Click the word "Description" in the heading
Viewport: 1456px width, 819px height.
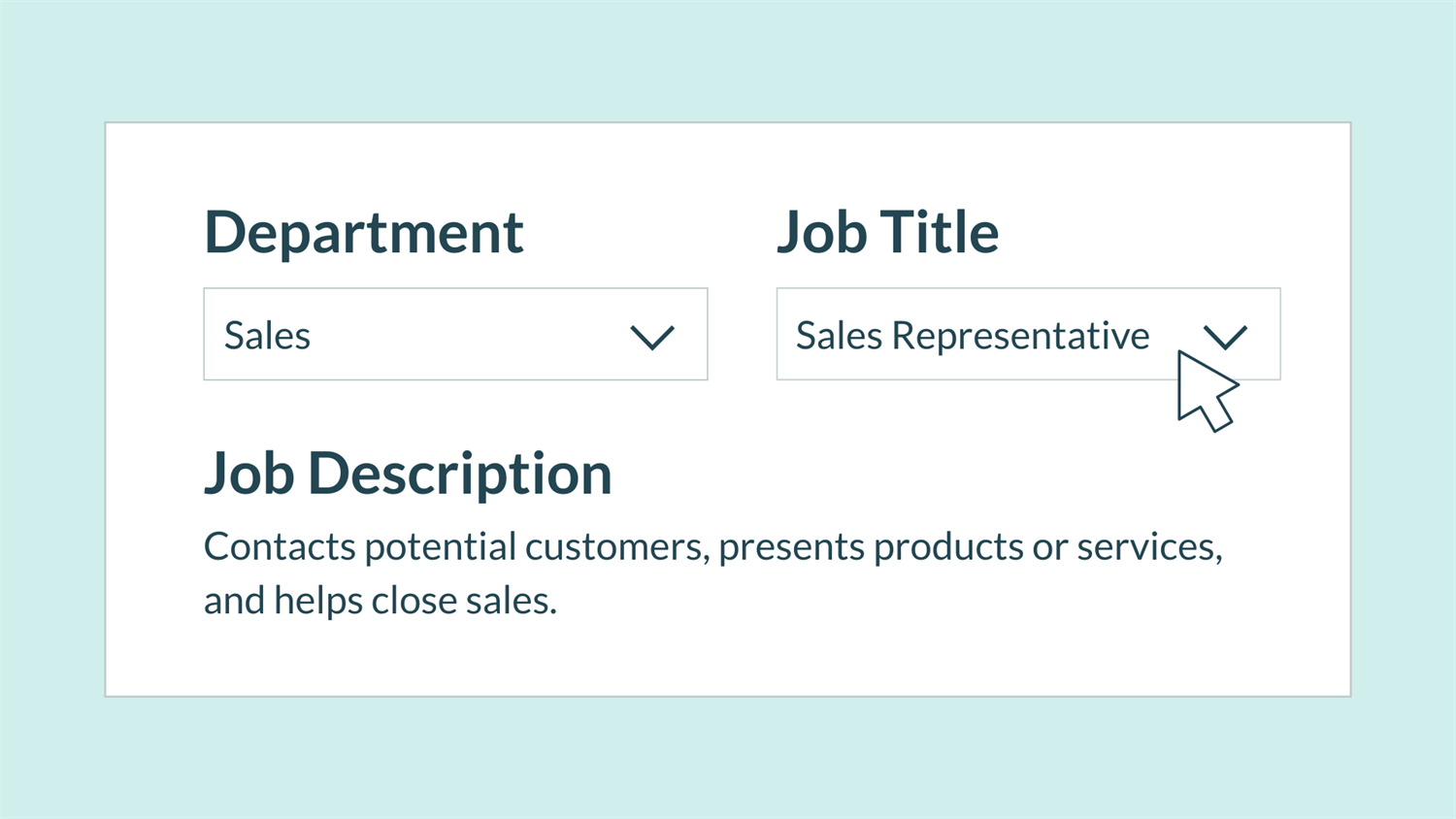(460, 474)
